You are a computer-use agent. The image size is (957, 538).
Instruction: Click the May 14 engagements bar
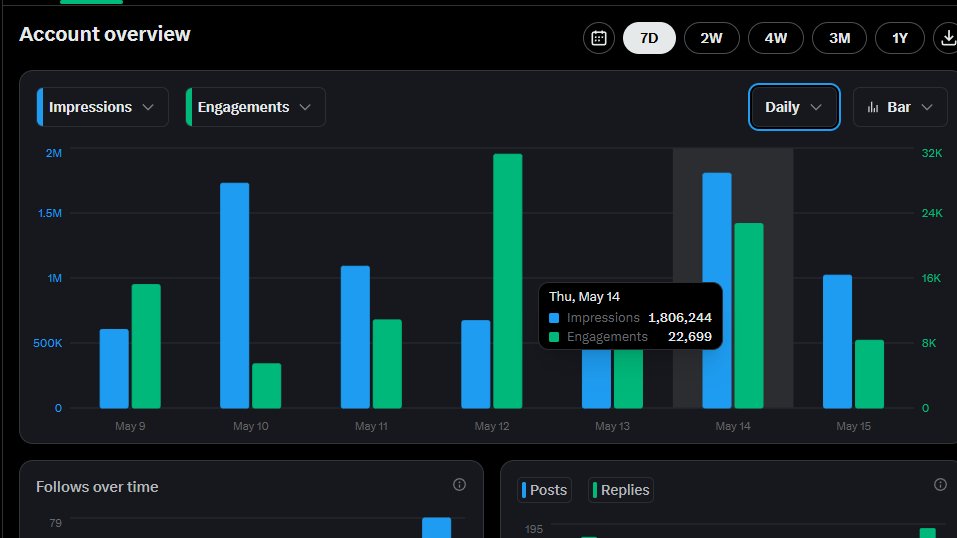(x=749, y=315)
